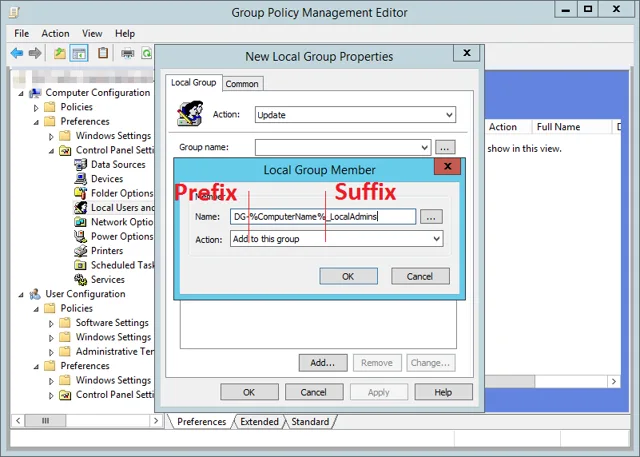
Task: Click the Back arrow toolbar icon
Action: 17,53
